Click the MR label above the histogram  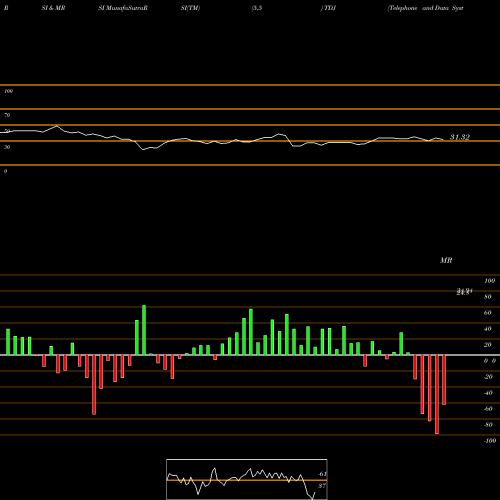coord(446,260)
